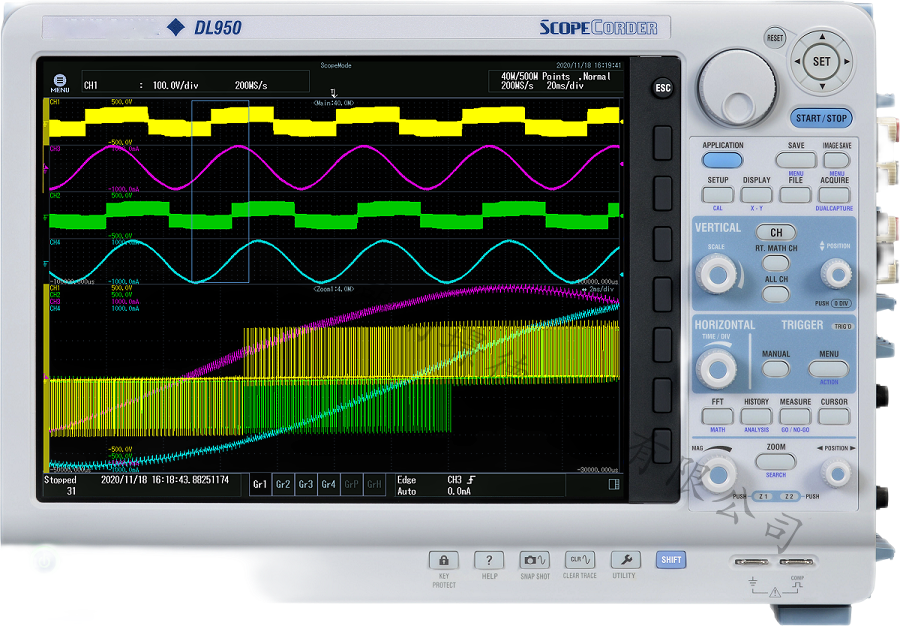The height and width of the screenshot is (626, 900).
Task: Open the on-screen MENU icon
Action: [x=60, y=83]
